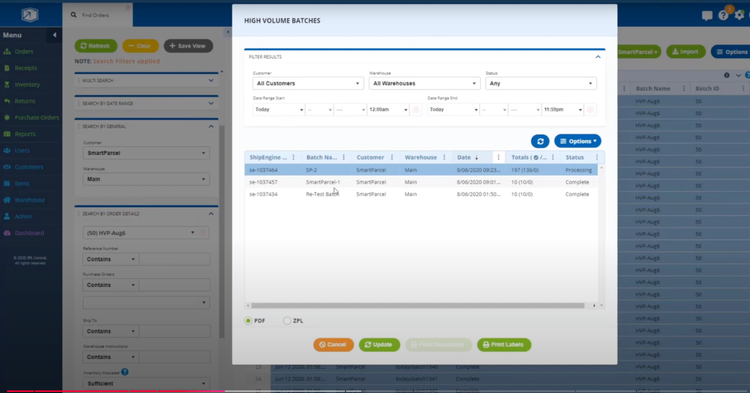Open Customers in the side menu
750x393 pixels.
point(29,167)
